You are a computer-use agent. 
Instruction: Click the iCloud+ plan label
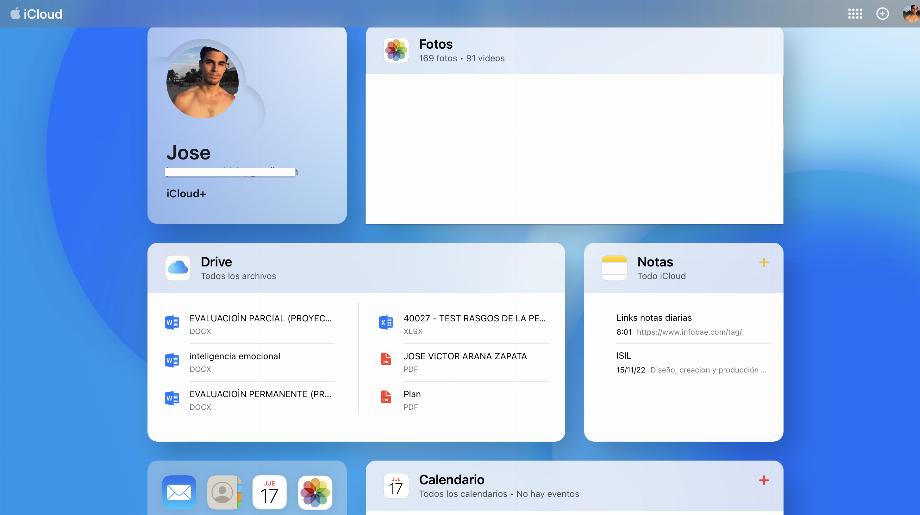tap(186, 194)
